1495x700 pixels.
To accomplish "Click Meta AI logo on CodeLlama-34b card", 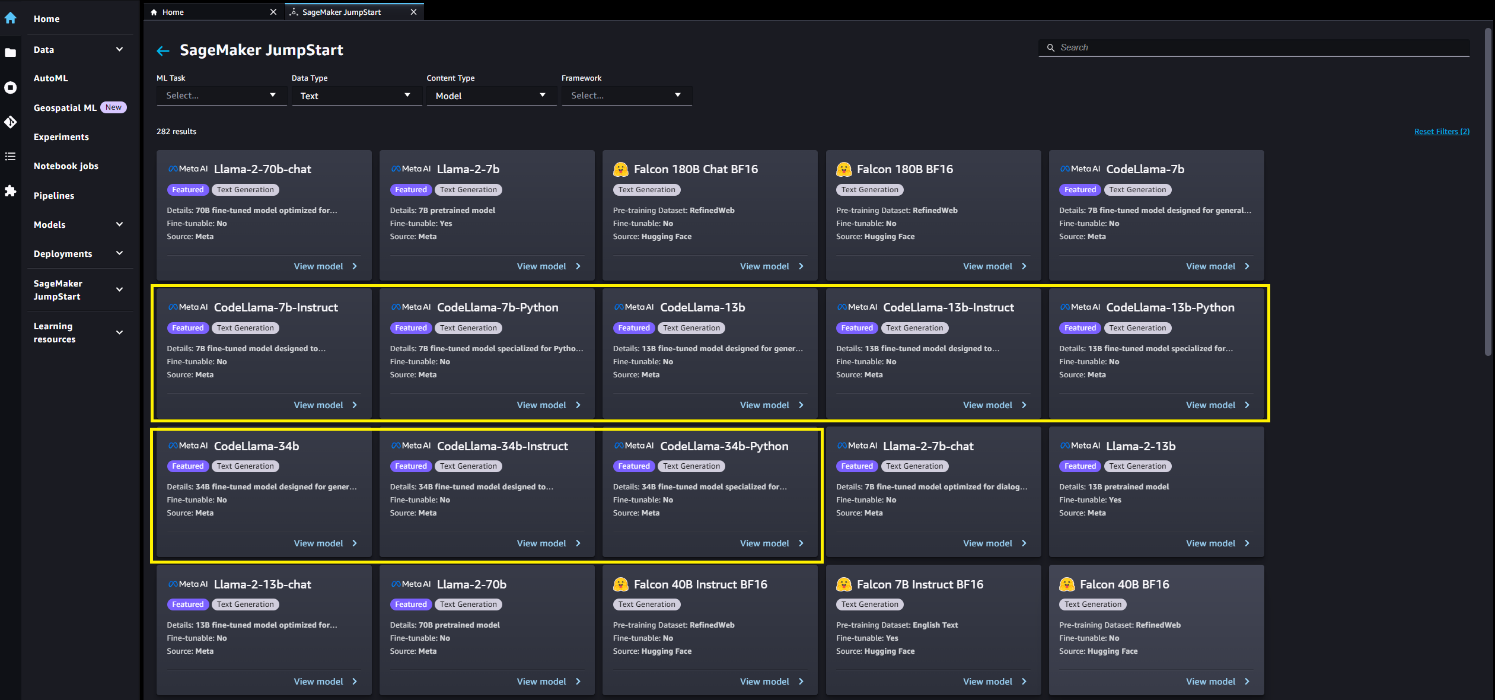I will pos(188,446).
